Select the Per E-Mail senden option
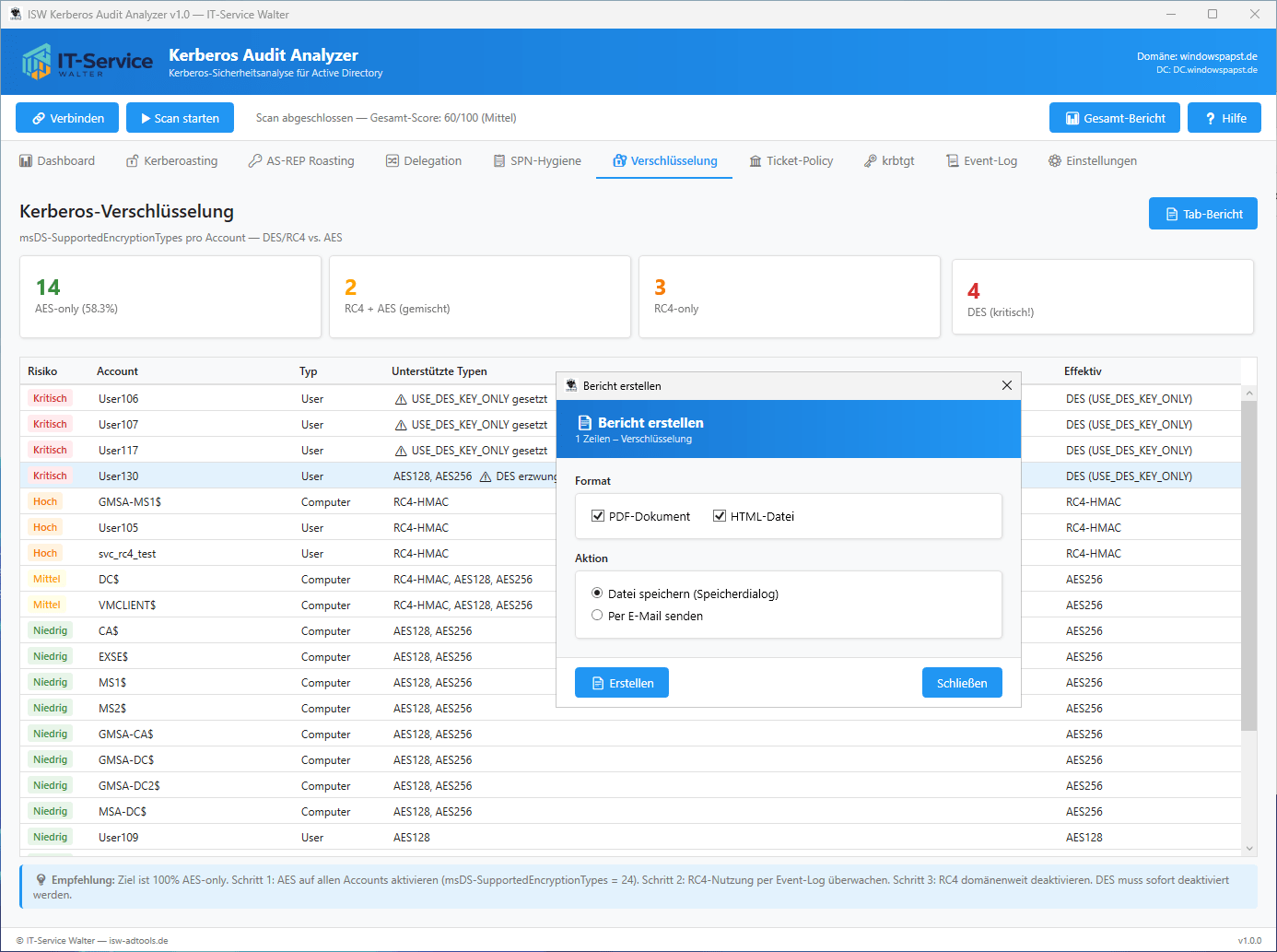 coord(597,616)
